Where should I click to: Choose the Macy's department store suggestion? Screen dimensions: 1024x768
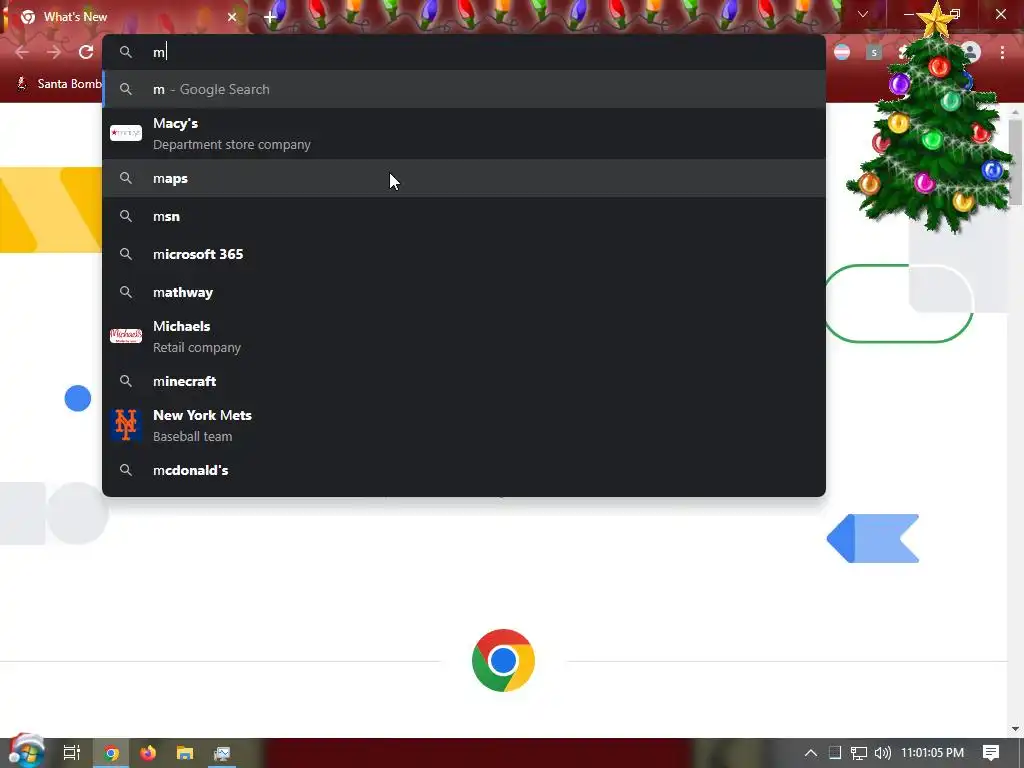tap(464, 134)
